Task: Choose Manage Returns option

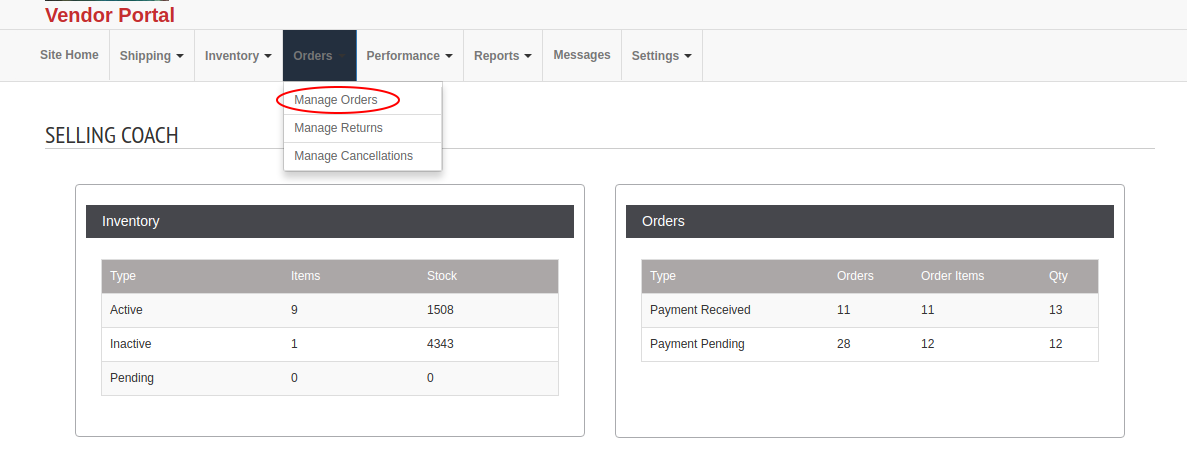Action: coord(338,128)
